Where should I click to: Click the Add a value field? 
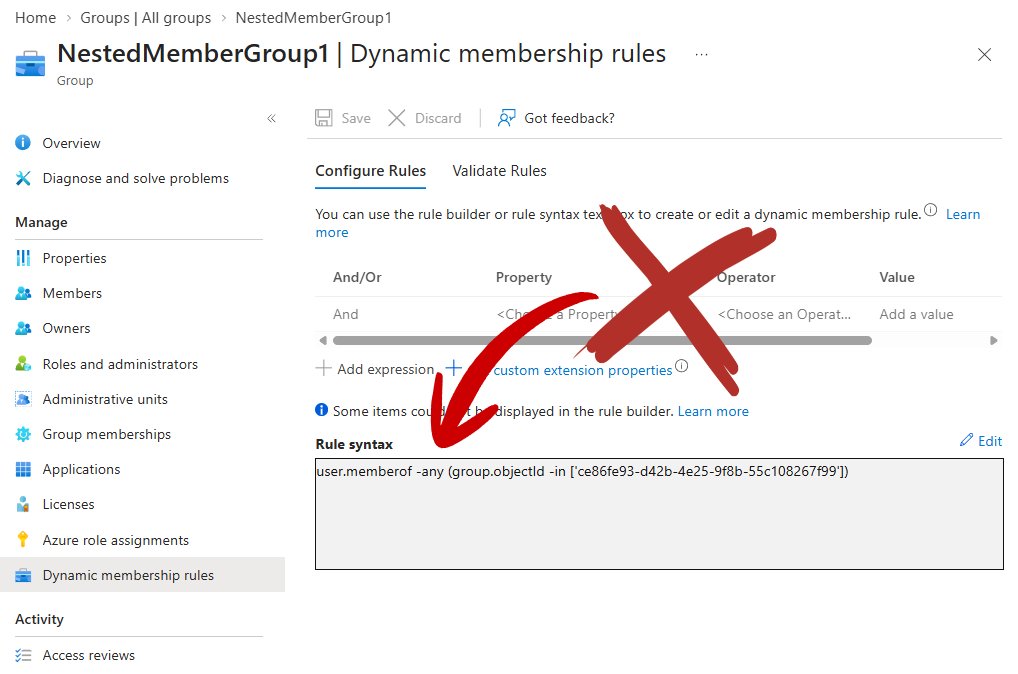(x=916, y=314)
